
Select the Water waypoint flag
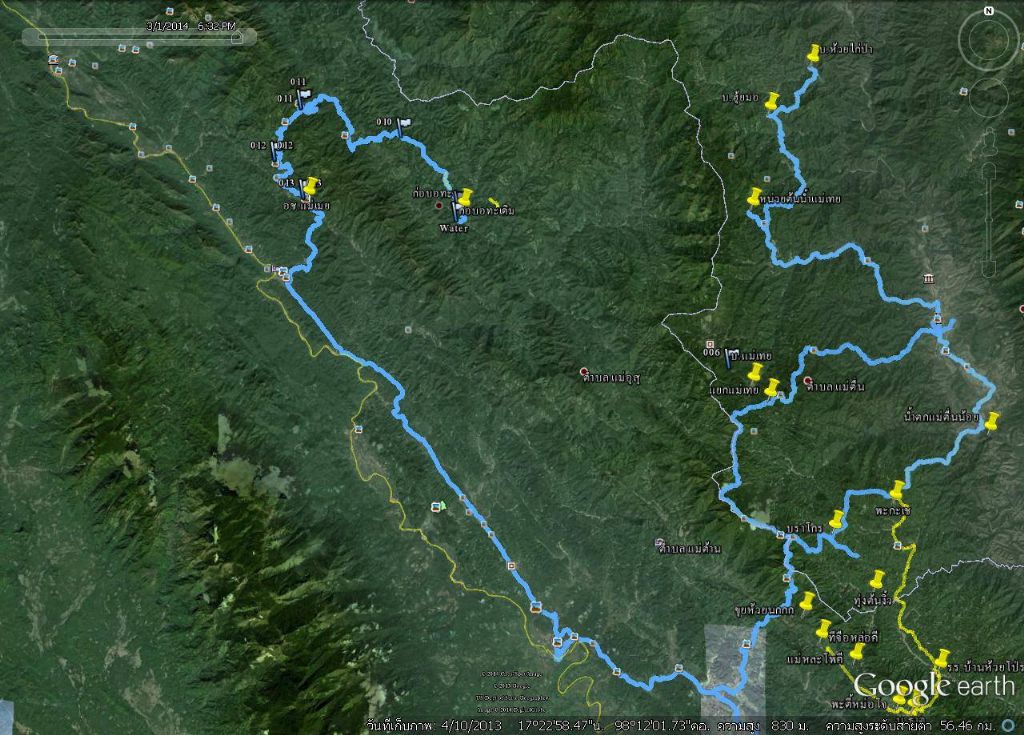[x=456, y=213]
